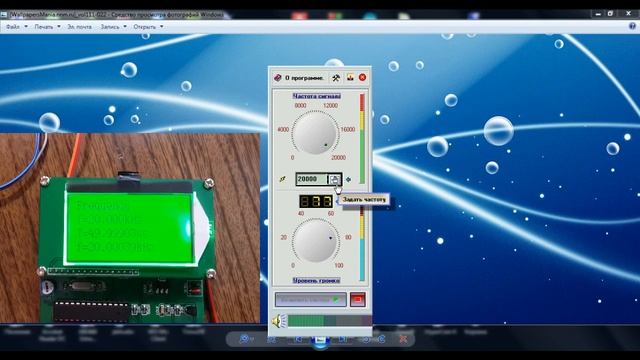Click the 100 mark on volume dial

339,266
